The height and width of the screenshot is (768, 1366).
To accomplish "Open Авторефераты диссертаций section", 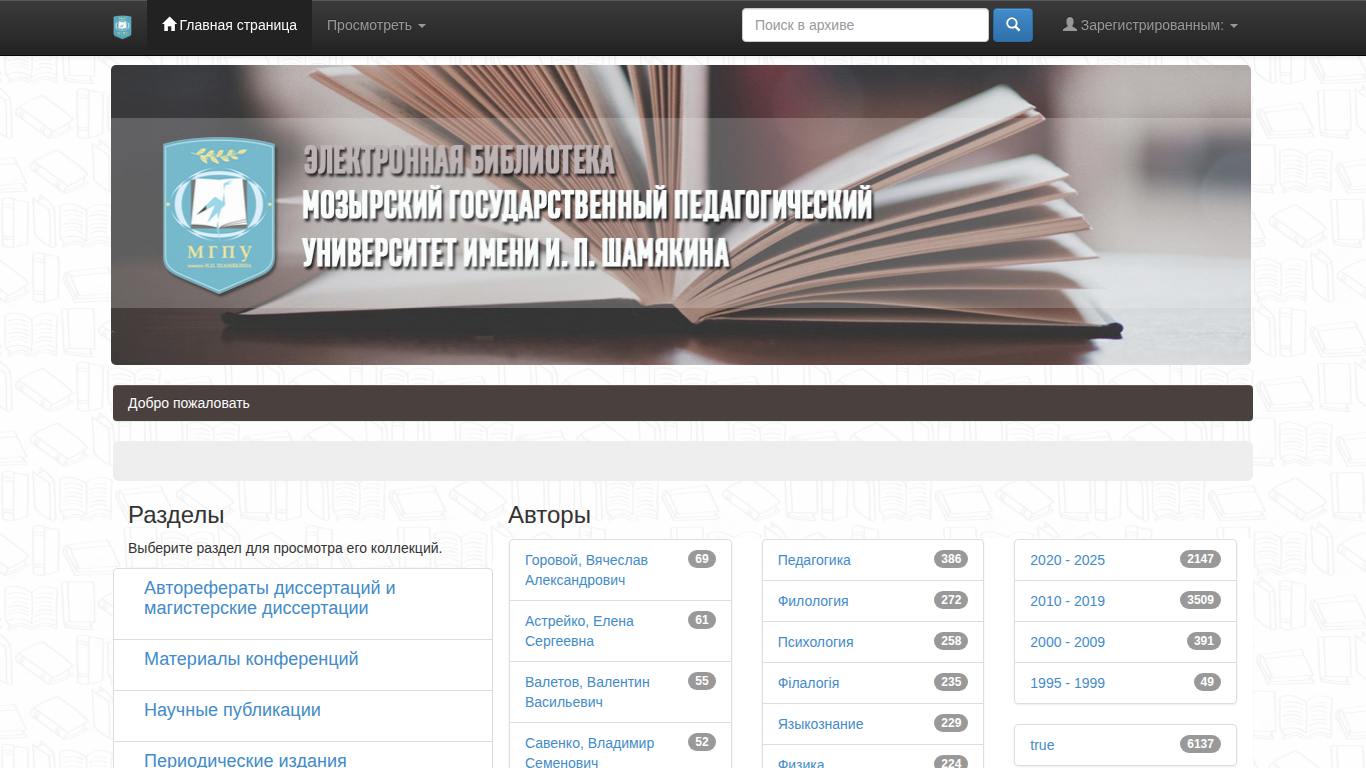I will (x=270, y=598).
